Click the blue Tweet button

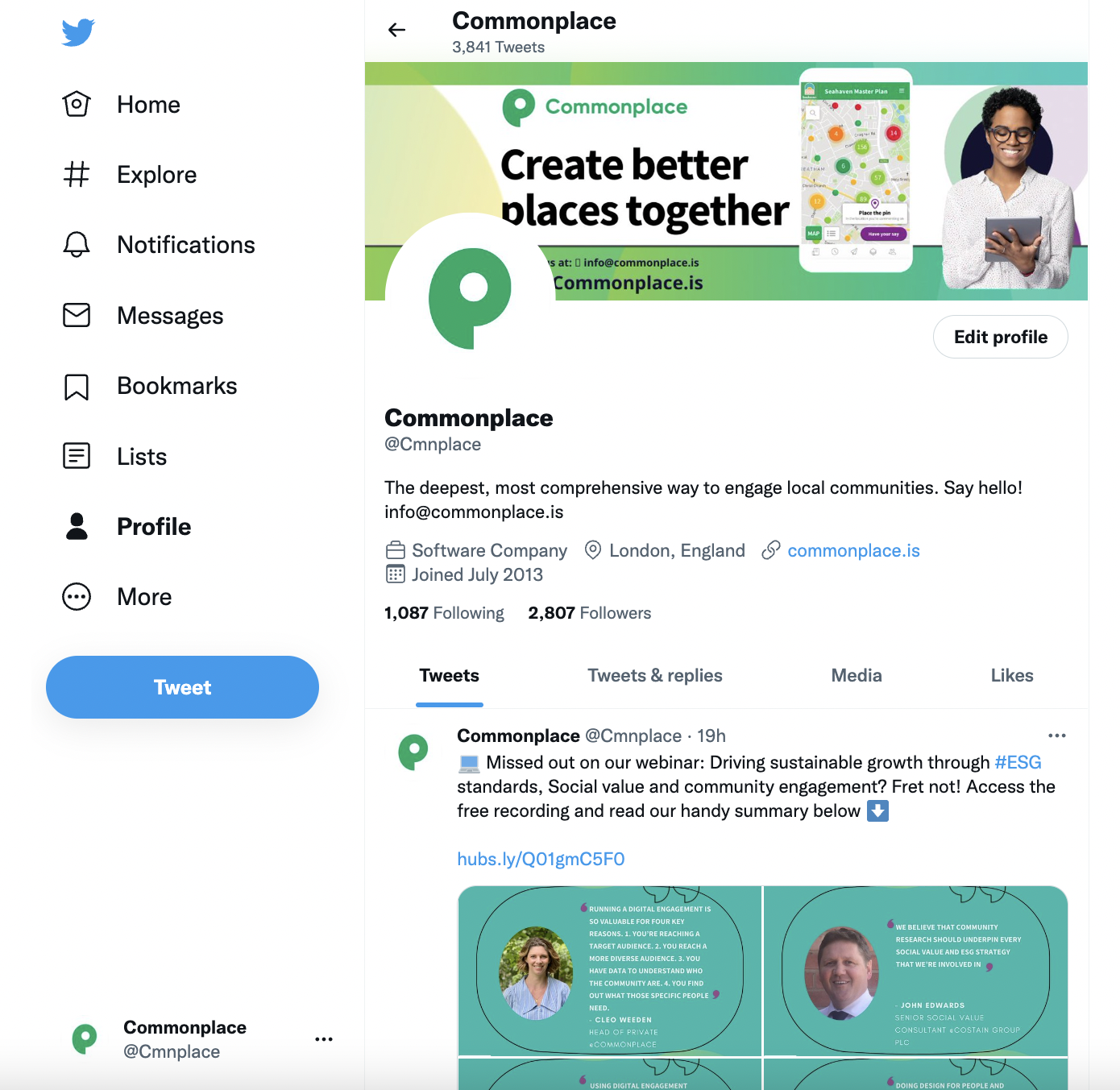tap(182, 687)
